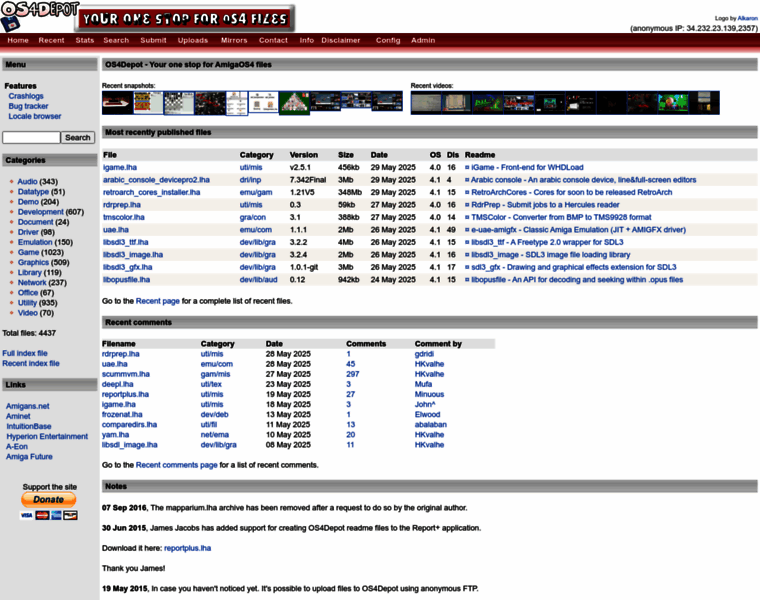Click the readme icon beside RdrPrep
Viewport: 760px width, 600px height.
(467, 205)
